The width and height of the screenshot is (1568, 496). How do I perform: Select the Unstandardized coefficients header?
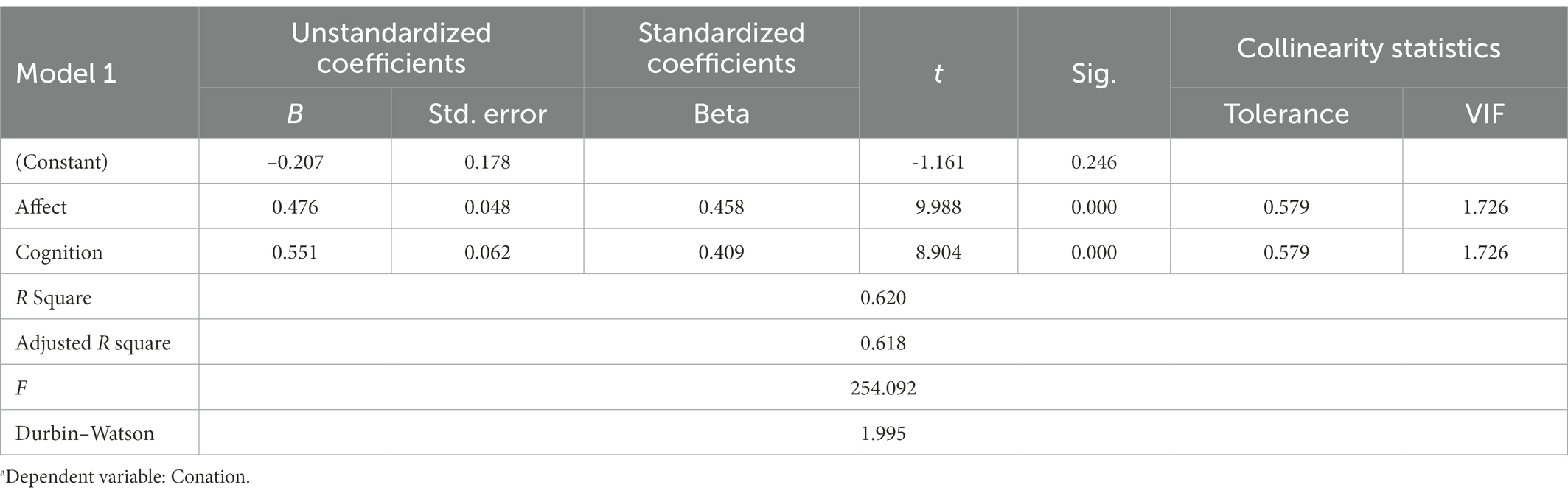coord(391,48)
